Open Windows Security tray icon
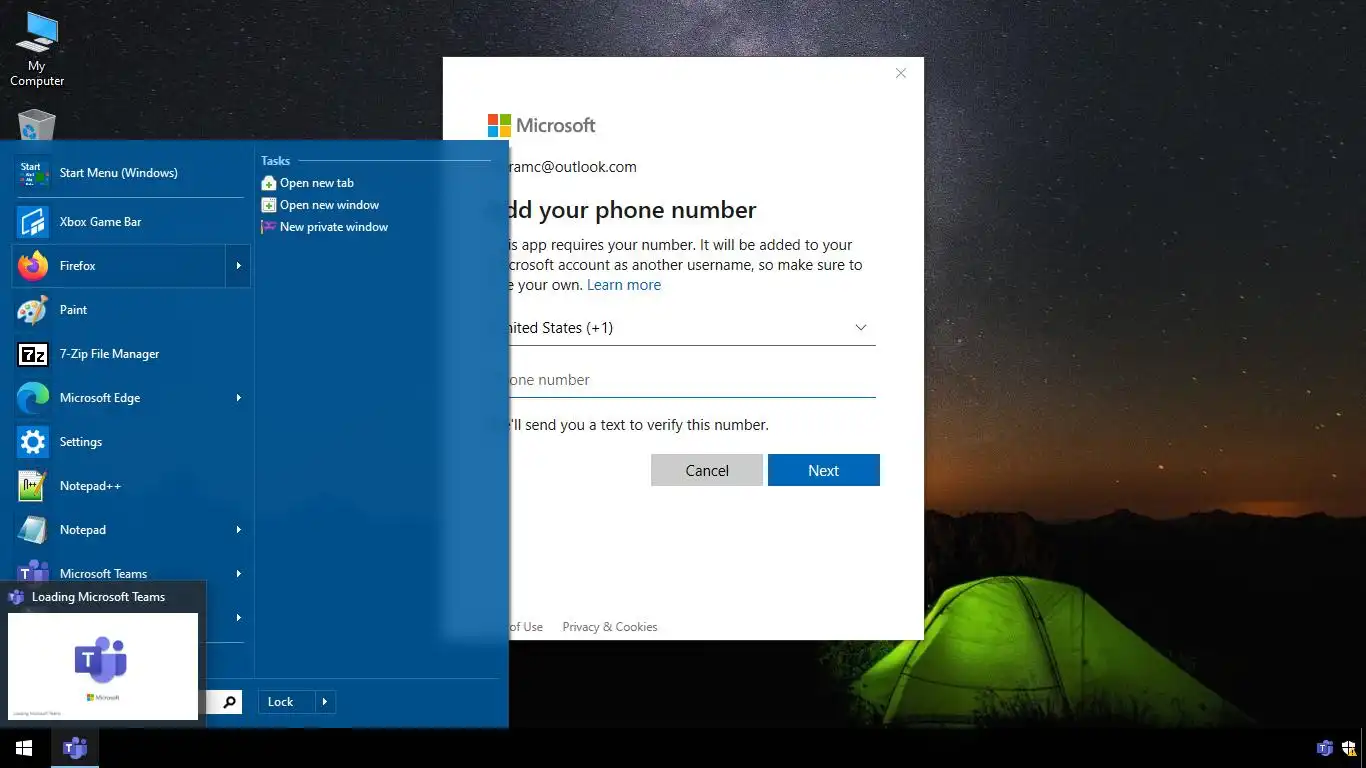Viewport: 1366px width, 768px height. tap(1350, 748)
